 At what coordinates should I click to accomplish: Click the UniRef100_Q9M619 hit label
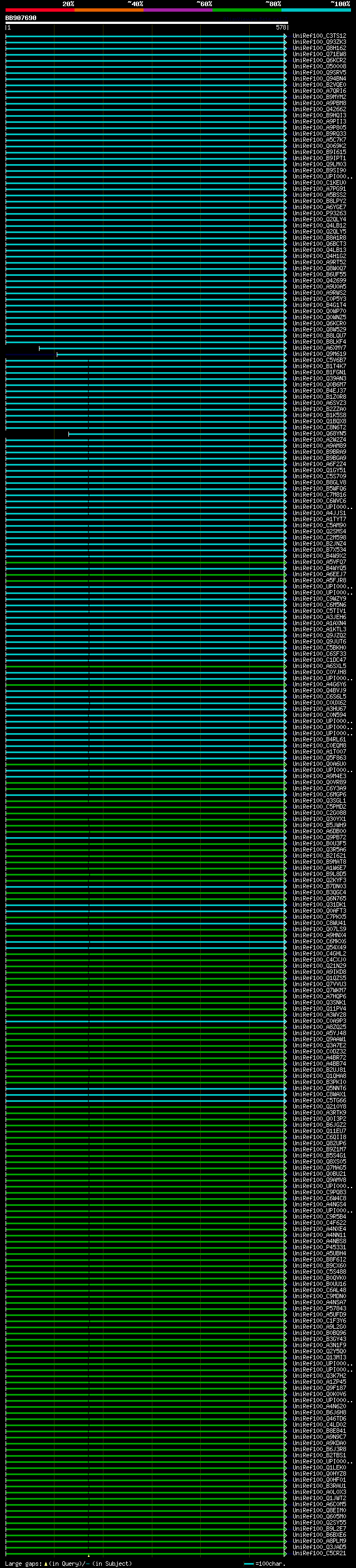click(x=319, y=354)
